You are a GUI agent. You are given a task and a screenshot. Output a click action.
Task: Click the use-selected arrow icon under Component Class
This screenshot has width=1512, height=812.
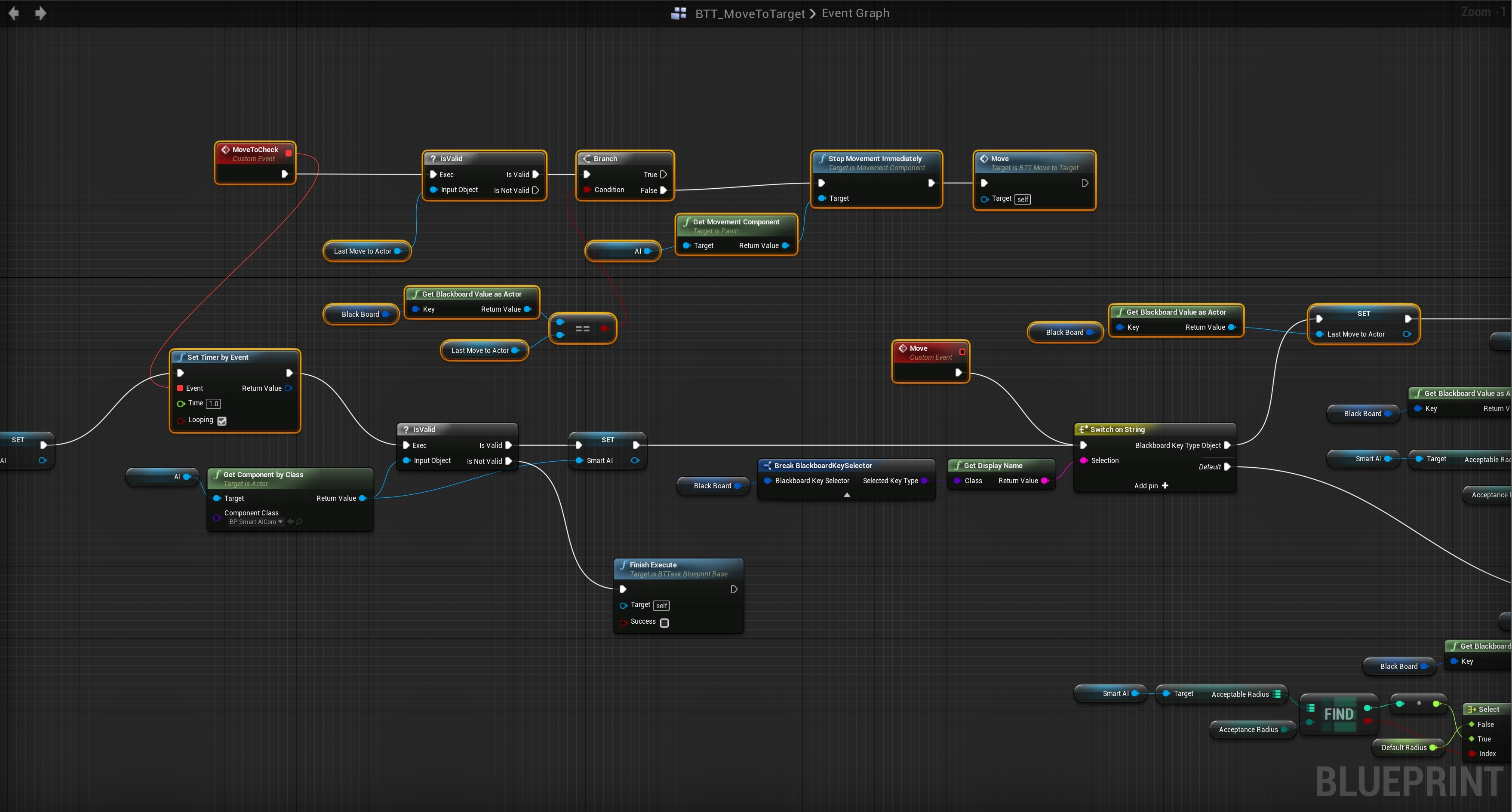(291, 521)
